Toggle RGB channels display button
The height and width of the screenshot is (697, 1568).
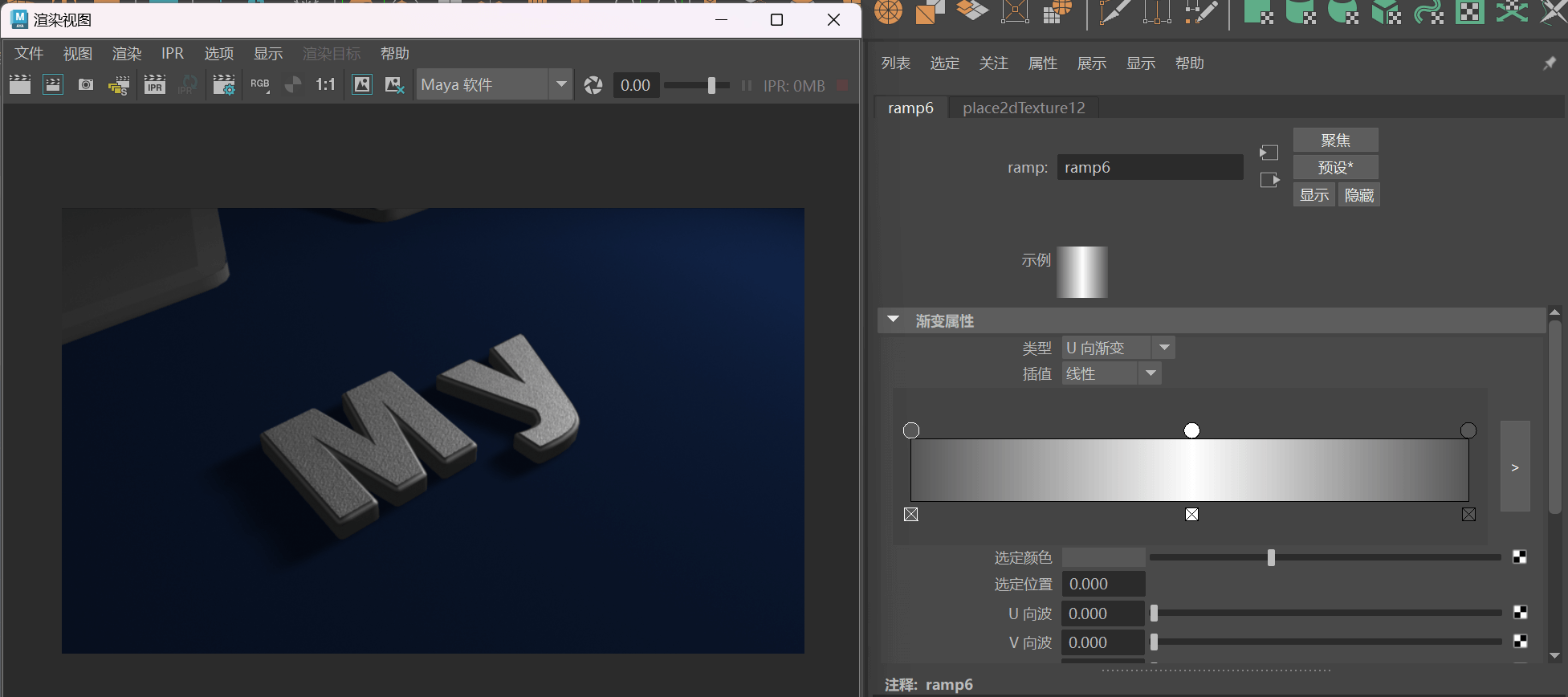pos(260,84)
